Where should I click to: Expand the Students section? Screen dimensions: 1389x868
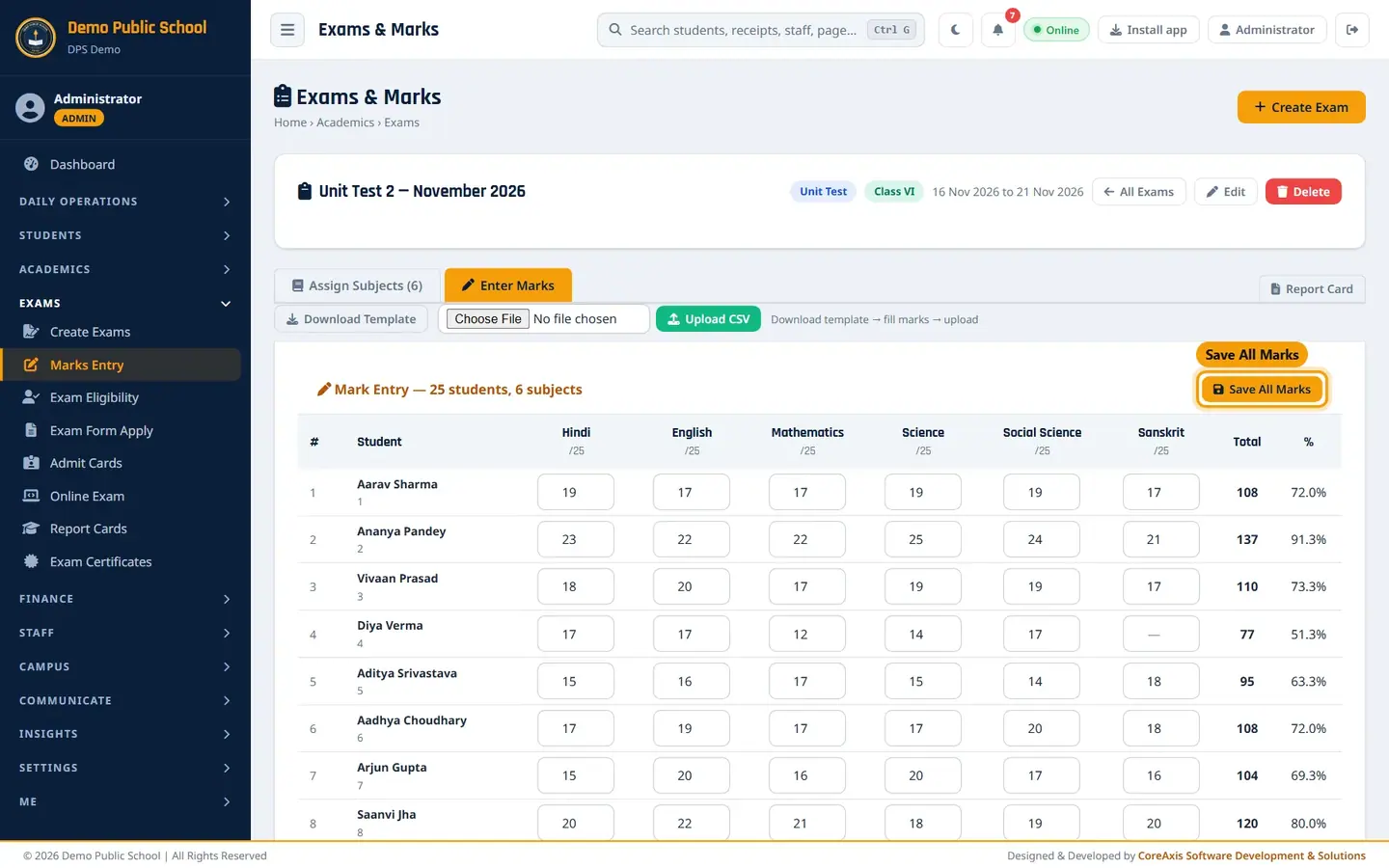(125, 235)
